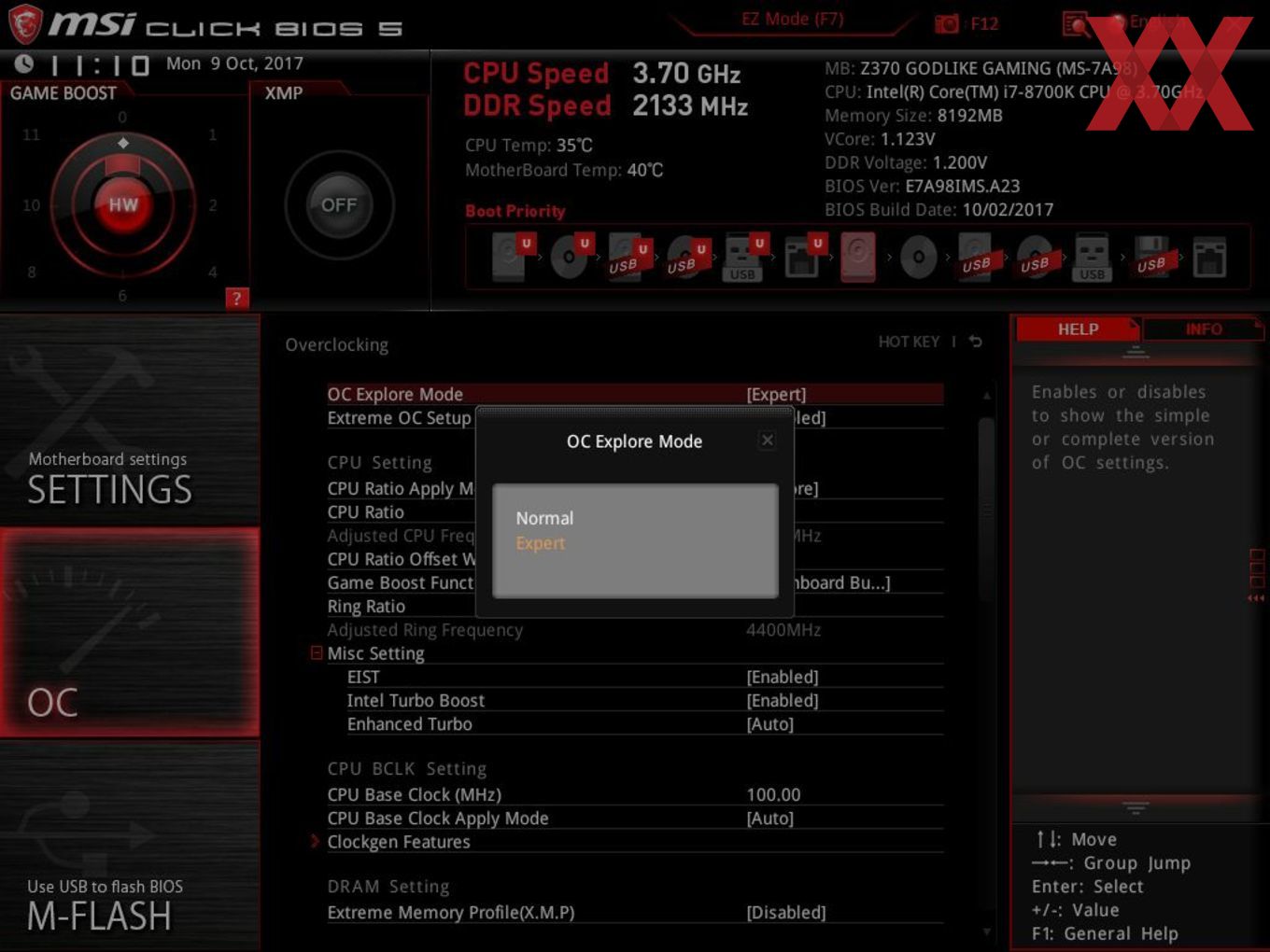Switch to EZ Mode (F7)
The image size is (1270, 952).
pyautogui.click(x=793, y=20)
